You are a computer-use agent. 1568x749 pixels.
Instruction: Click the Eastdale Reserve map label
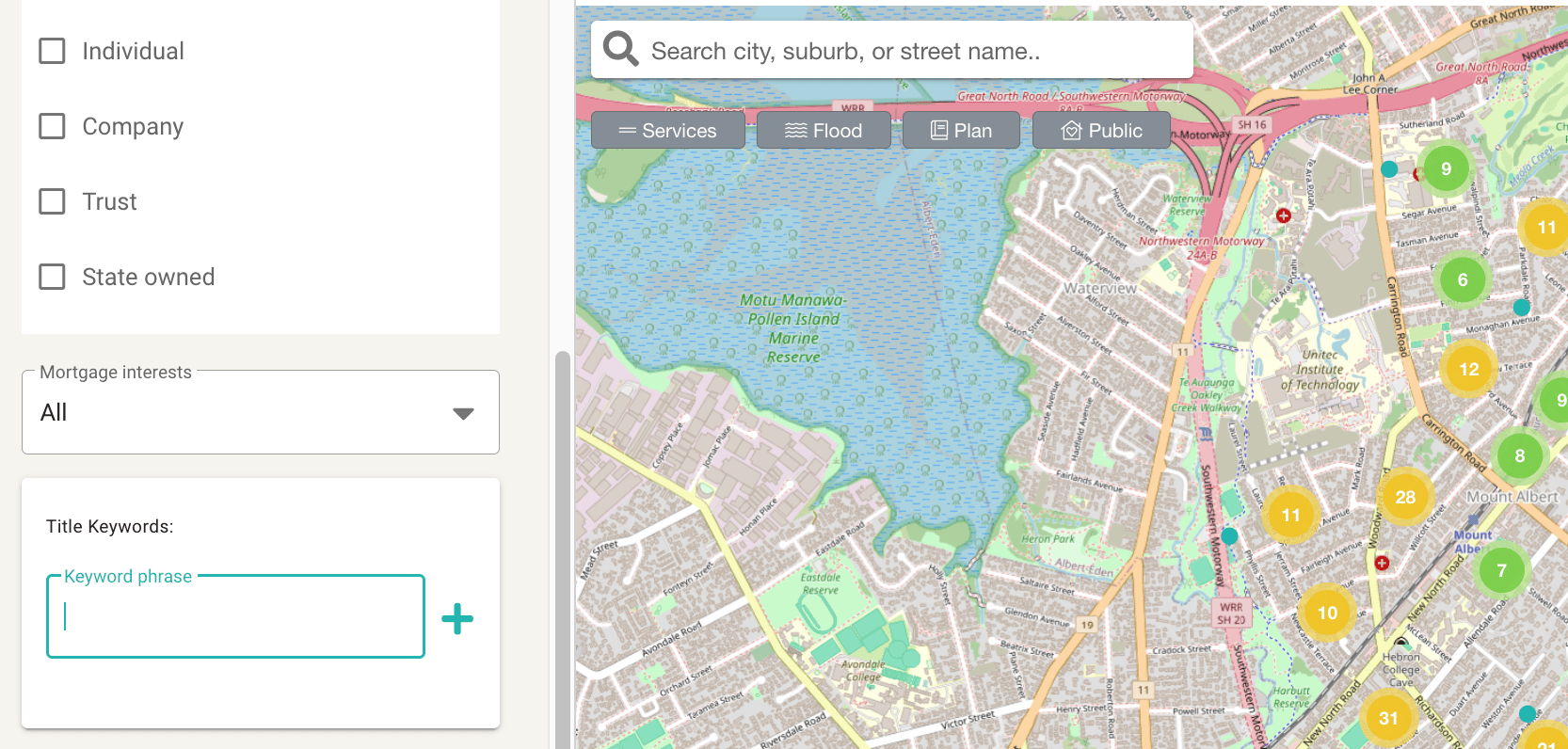pos(820,583)
